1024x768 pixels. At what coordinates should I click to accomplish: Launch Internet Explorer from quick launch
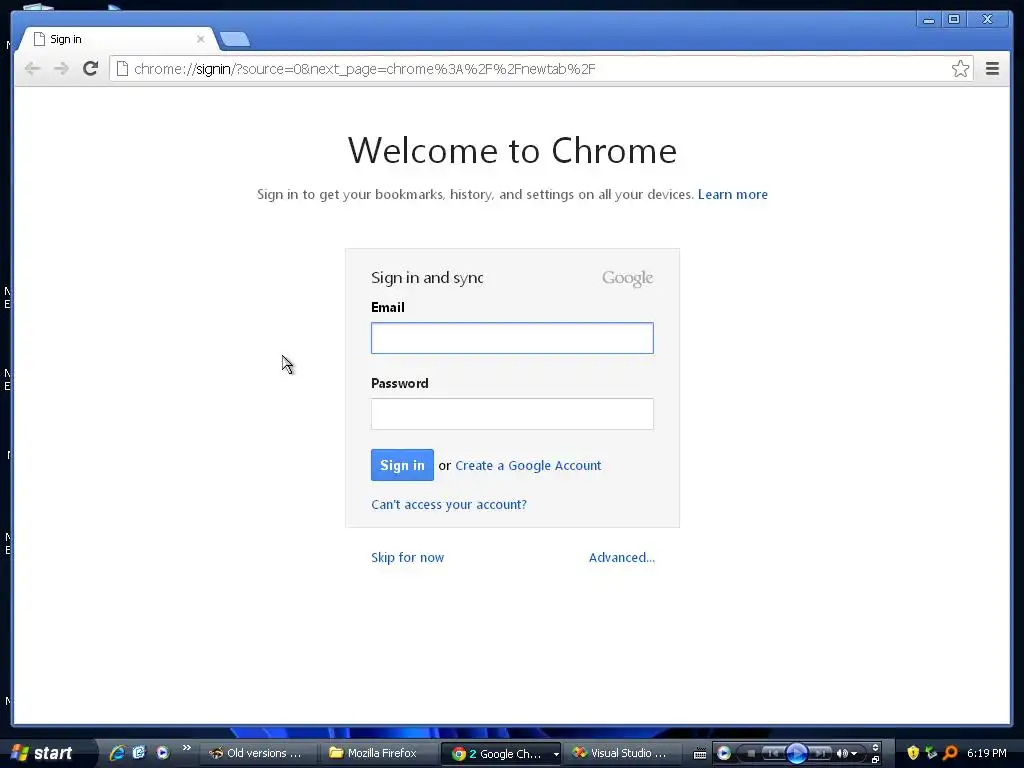(118, 753)
